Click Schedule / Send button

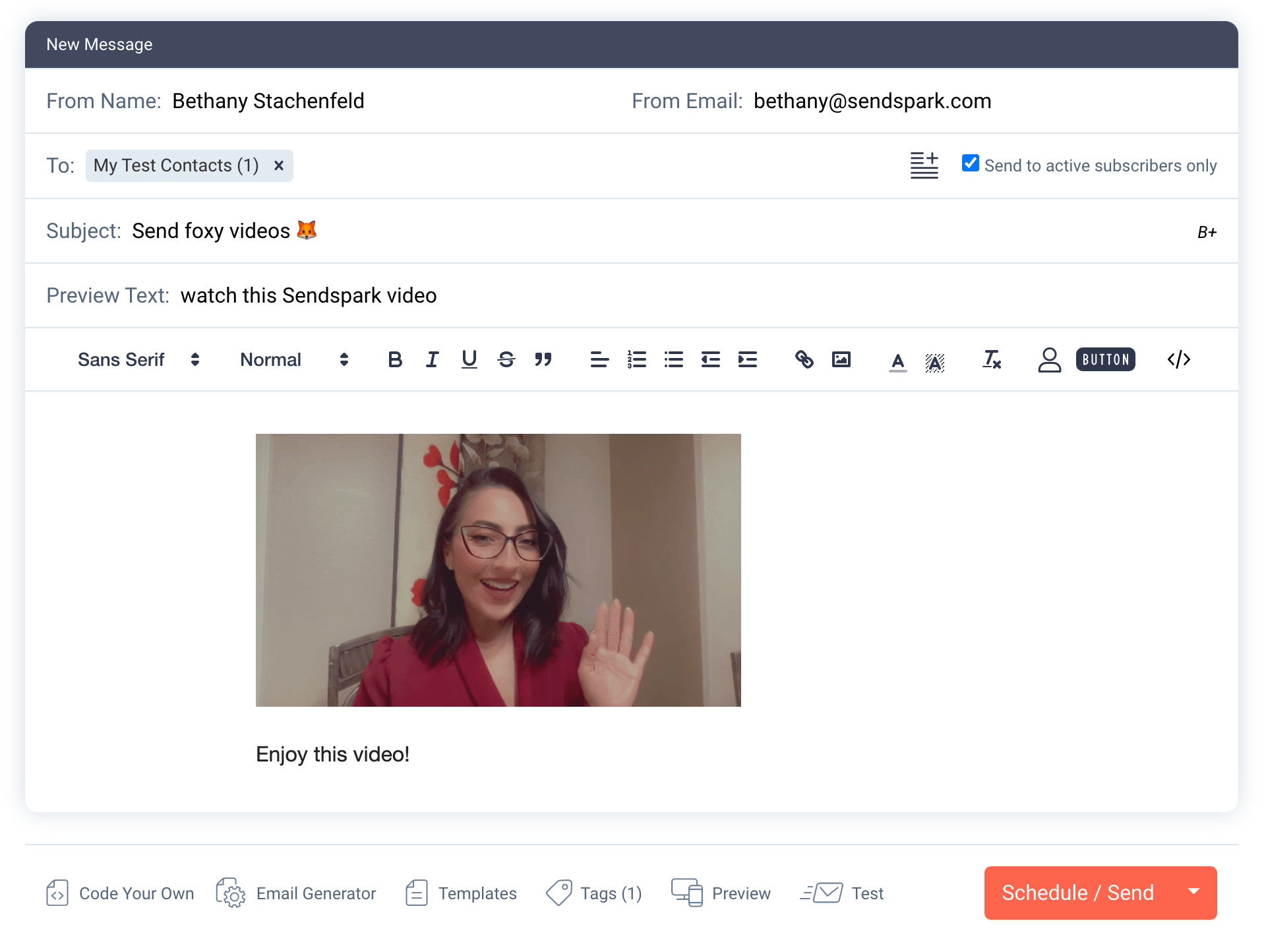click(1077, 893)
